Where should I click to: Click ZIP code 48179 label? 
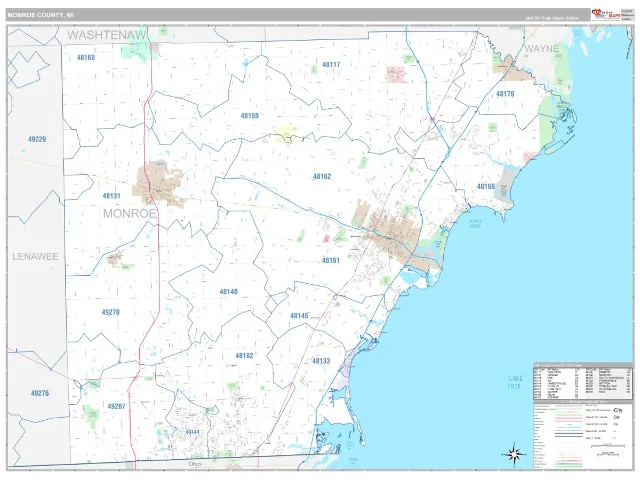tap(505, 94)
